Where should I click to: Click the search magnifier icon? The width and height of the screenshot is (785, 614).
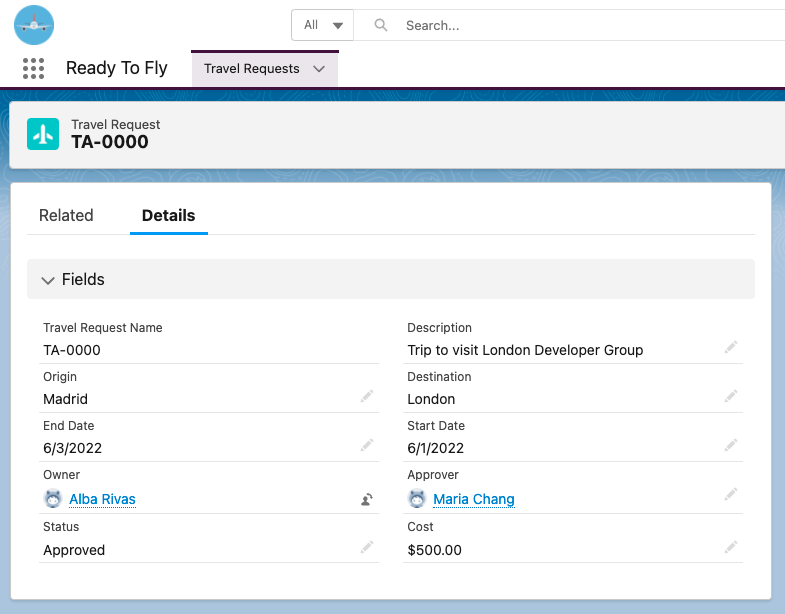(x=381, y=25)
